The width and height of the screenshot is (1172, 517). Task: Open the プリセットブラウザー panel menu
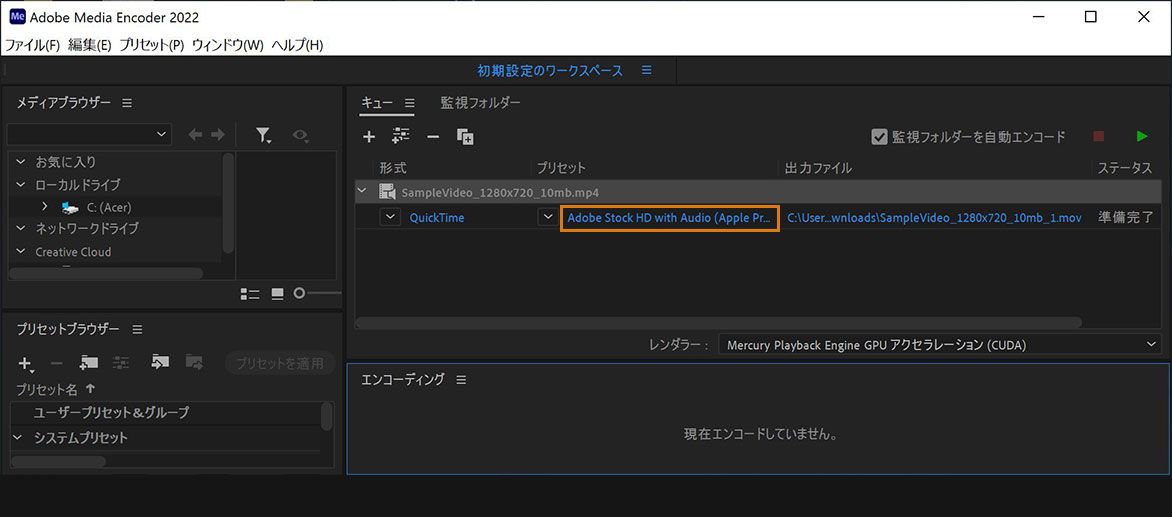tap(138, 329)
